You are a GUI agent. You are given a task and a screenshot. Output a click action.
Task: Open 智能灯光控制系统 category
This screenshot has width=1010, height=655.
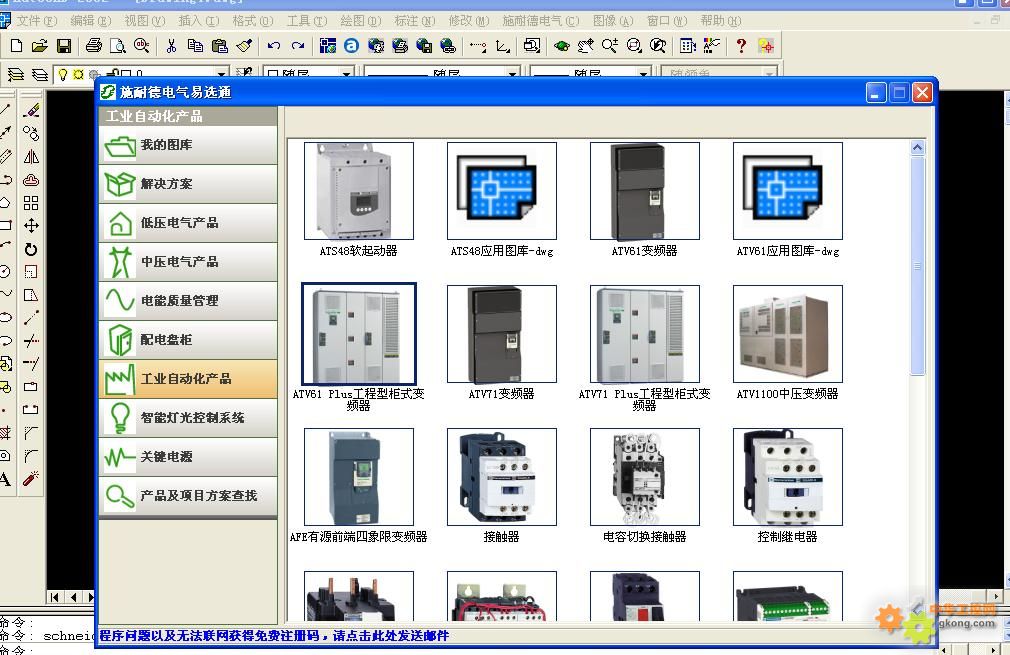coord(188,418)
